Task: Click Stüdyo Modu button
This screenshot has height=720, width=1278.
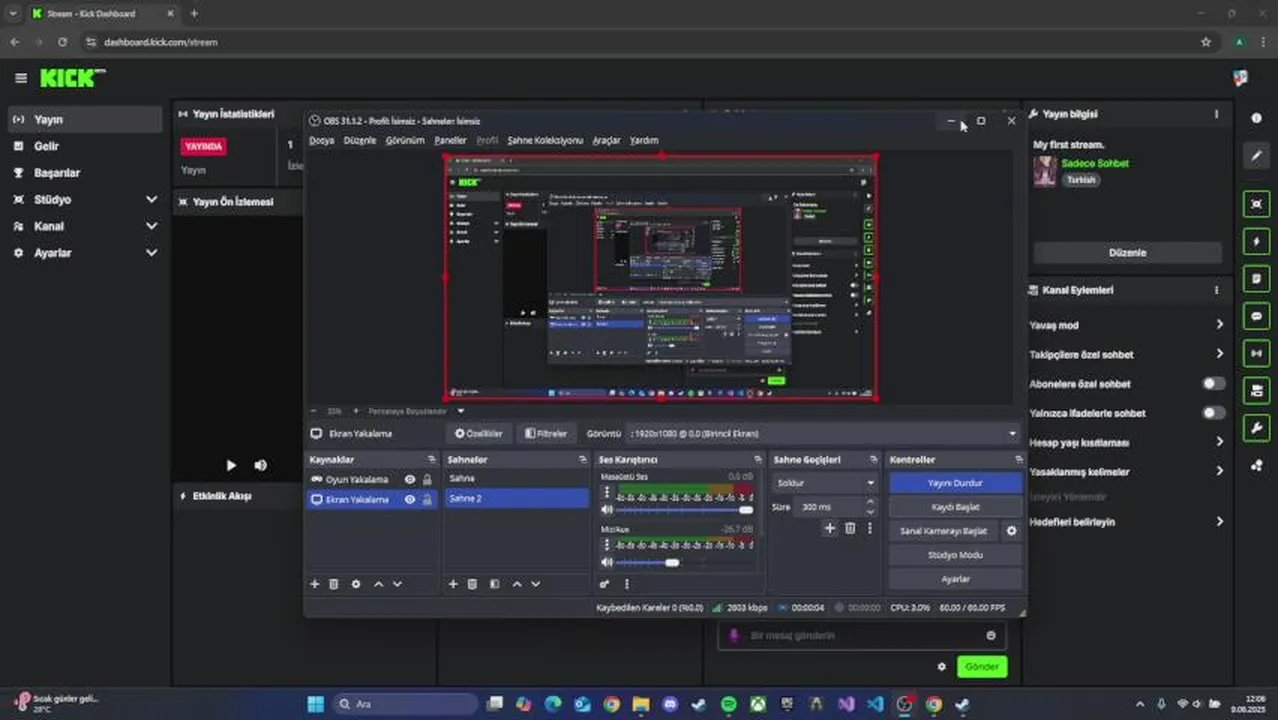Action: 955,555
